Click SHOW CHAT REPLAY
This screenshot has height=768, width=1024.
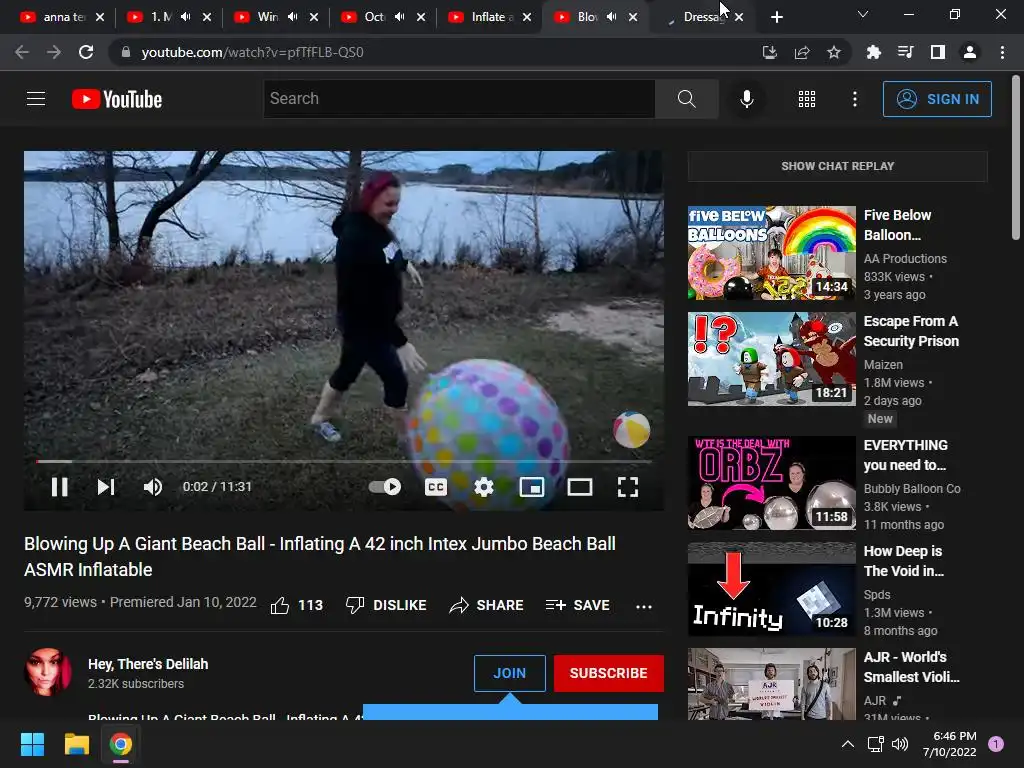click(837, 166)
